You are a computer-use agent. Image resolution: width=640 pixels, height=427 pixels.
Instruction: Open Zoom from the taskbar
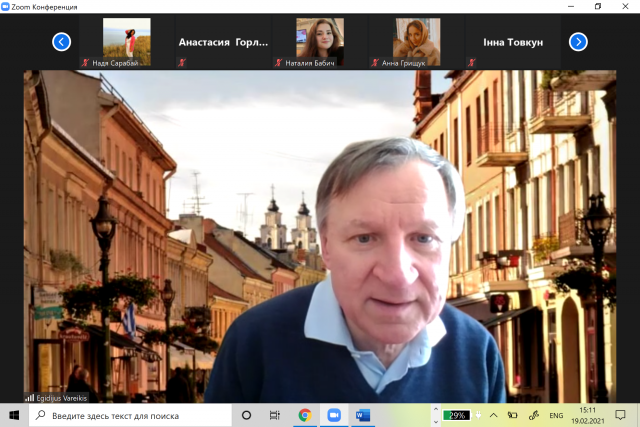[x=334, y=415]
